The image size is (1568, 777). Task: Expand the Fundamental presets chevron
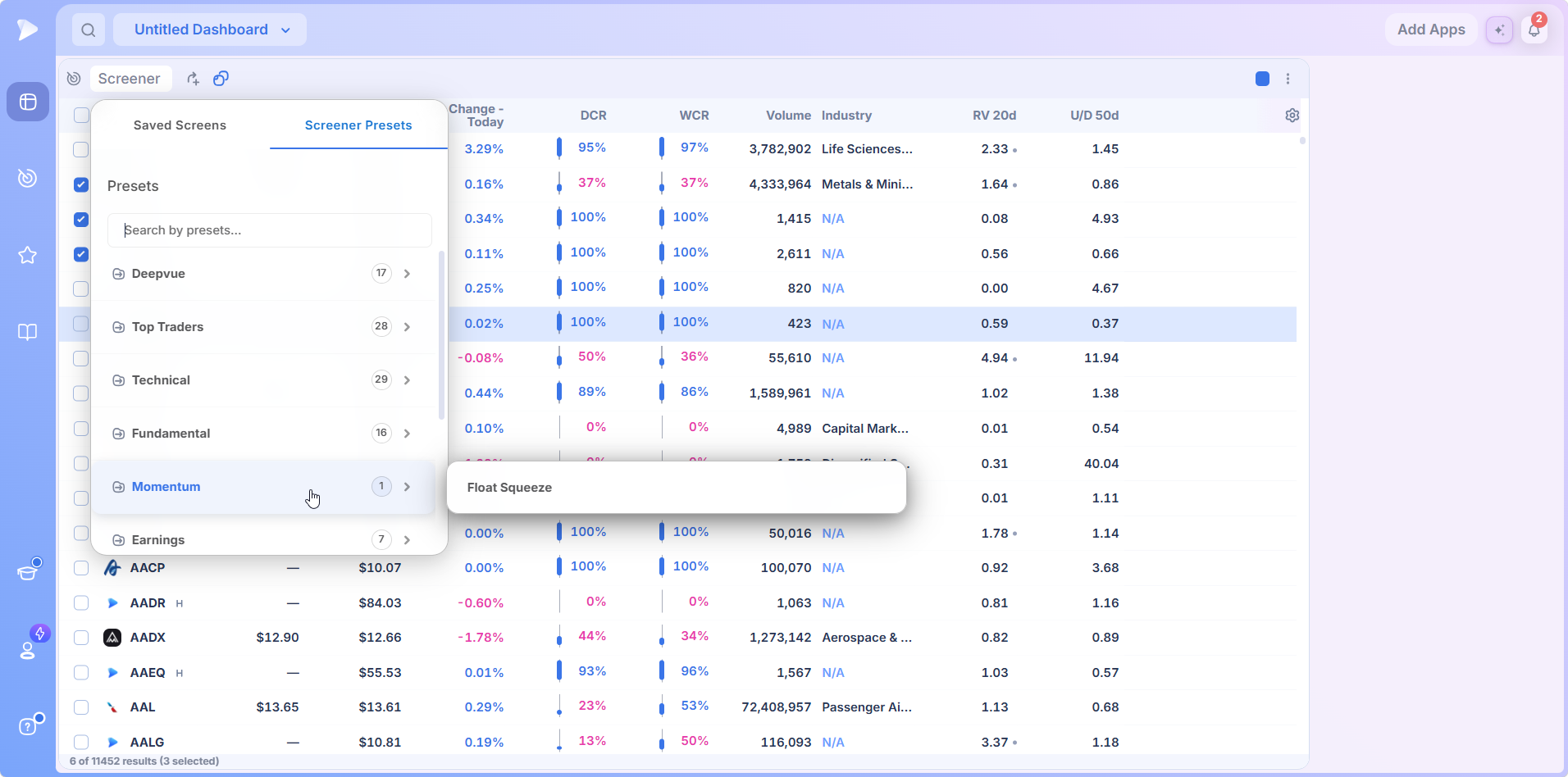(x=407, y=434)
